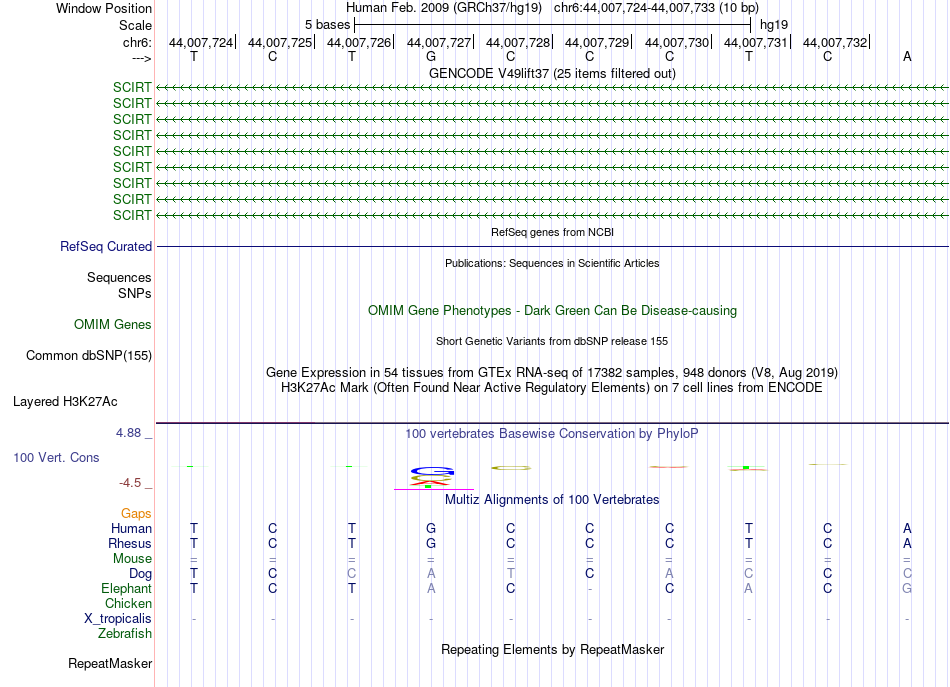Click the OMIM Genes track label

pyautogui.click(x=112, y=324)
